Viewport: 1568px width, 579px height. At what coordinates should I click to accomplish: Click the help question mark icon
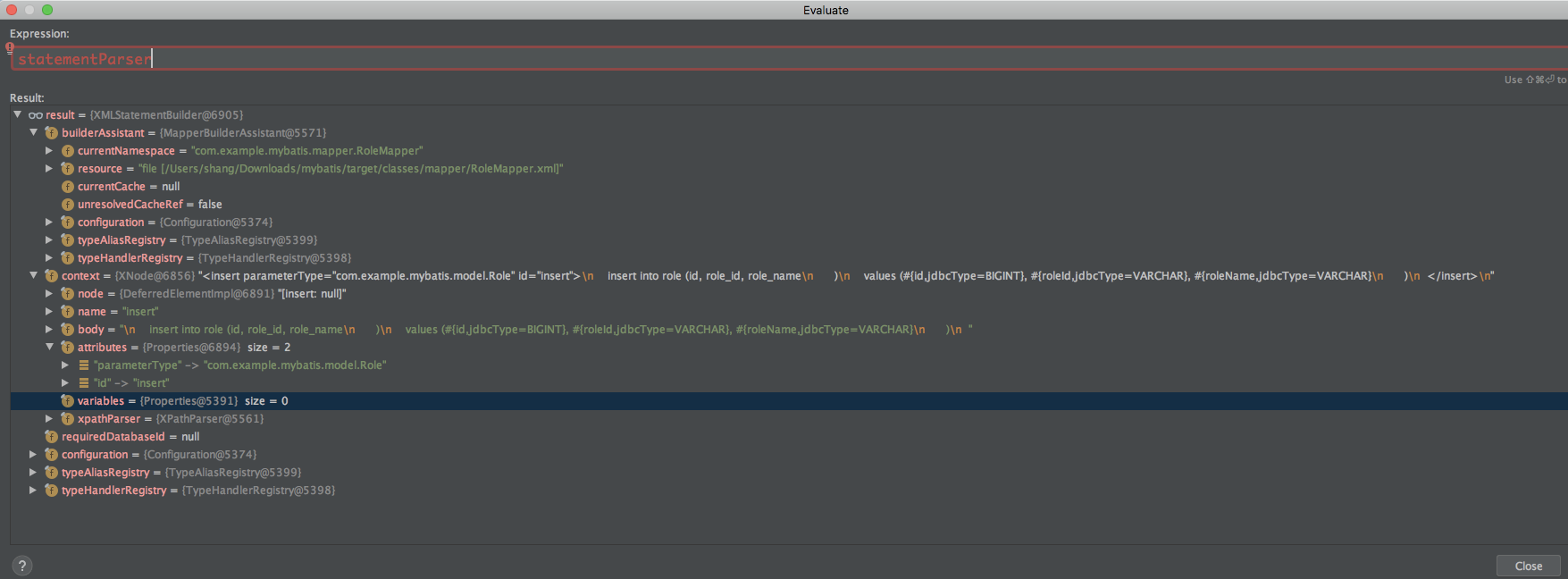(x=22, y=566)
